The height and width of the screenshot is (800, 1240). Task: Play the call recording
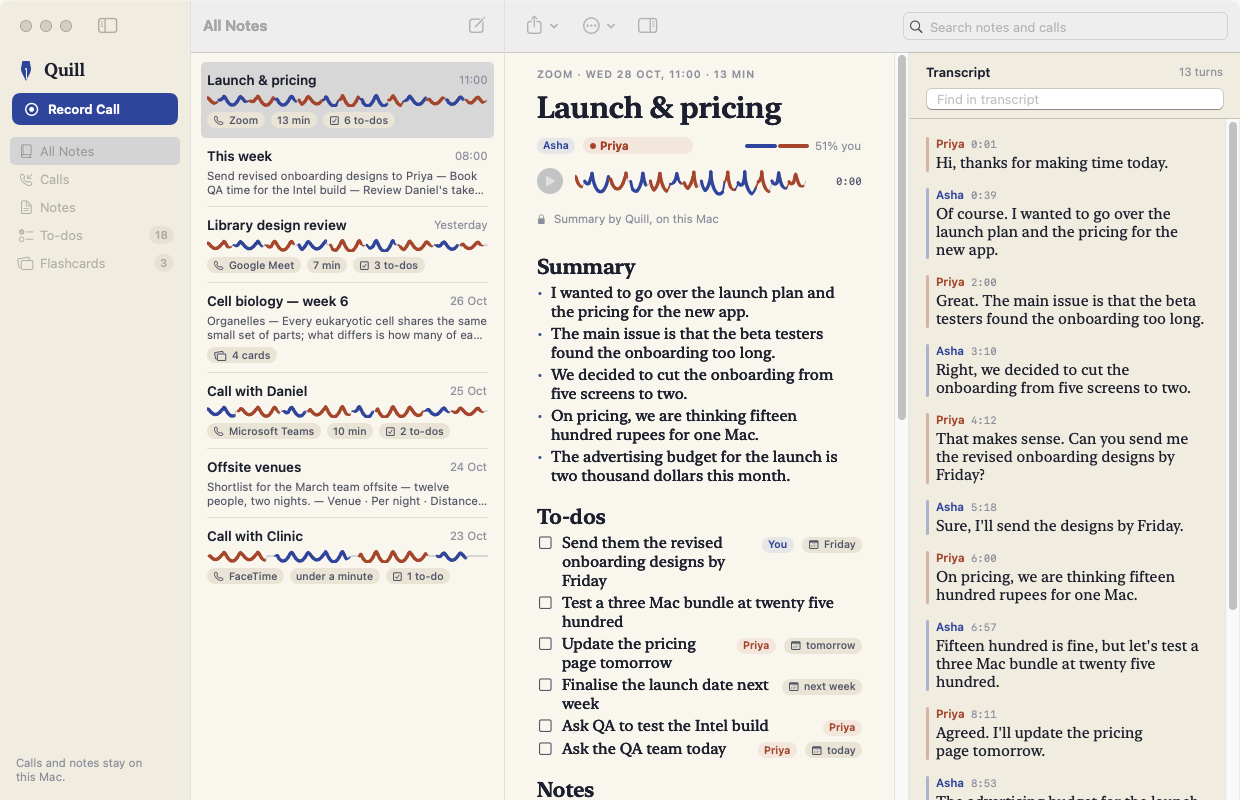tap(550, 181)
